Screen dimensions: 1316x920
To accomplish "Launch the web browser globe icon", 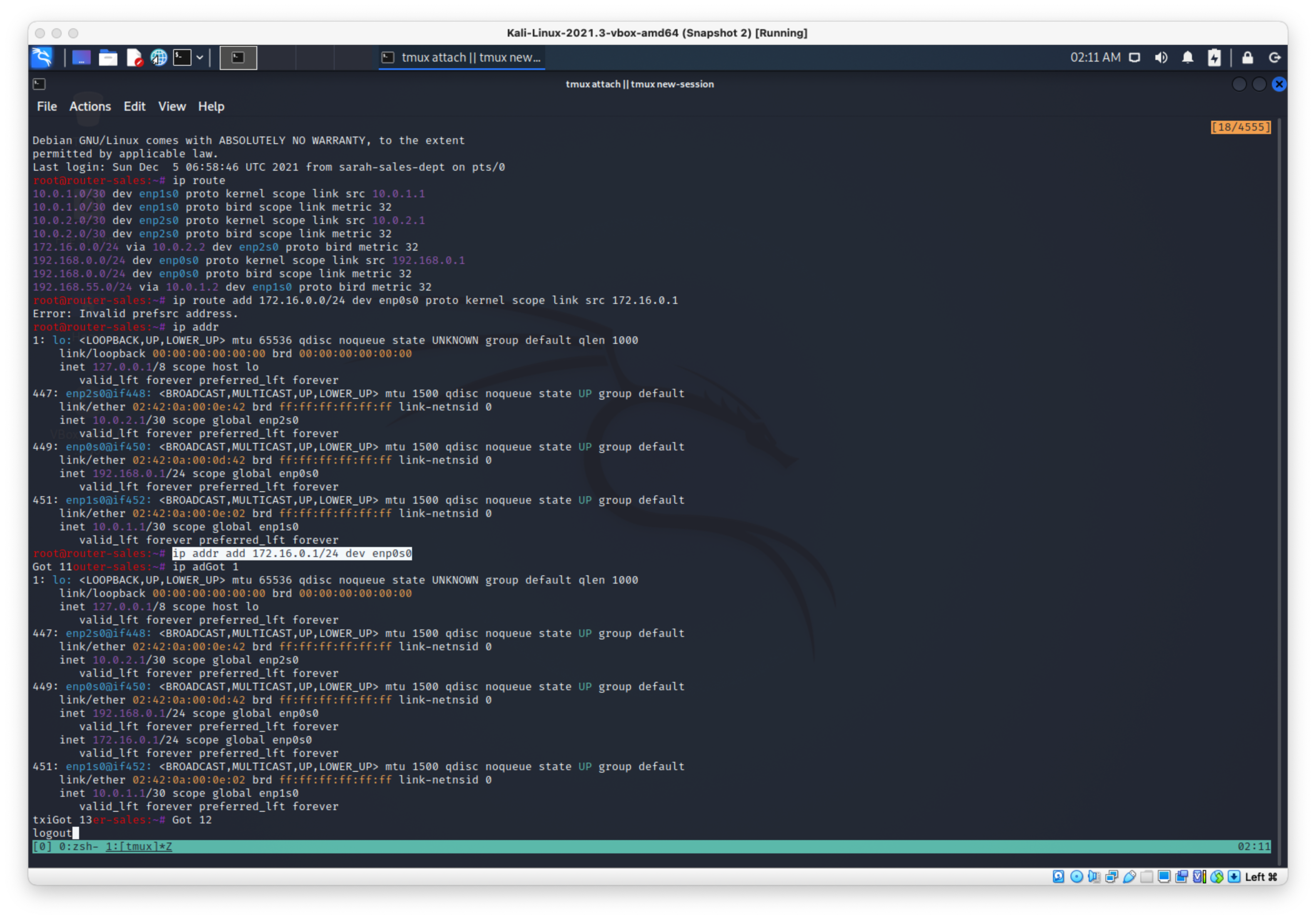I will [x=159, y=57].
